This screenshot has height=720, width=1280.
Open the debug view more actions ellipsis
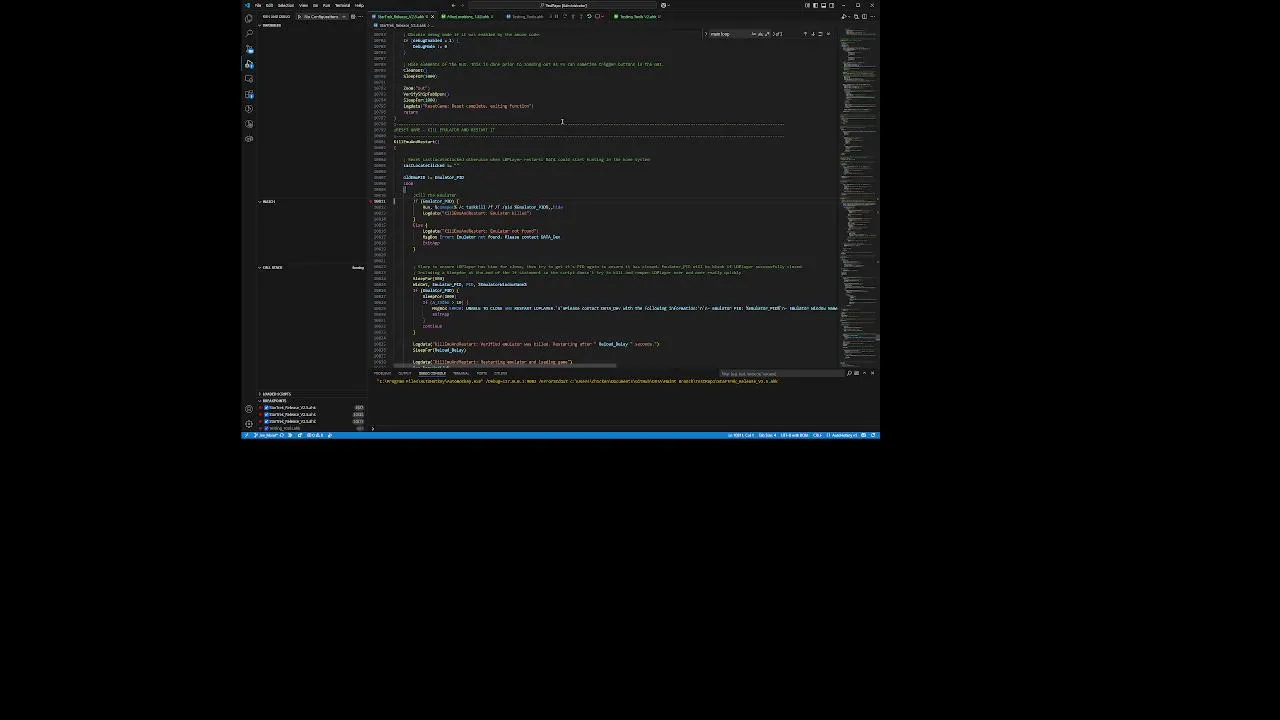point(361,17)
